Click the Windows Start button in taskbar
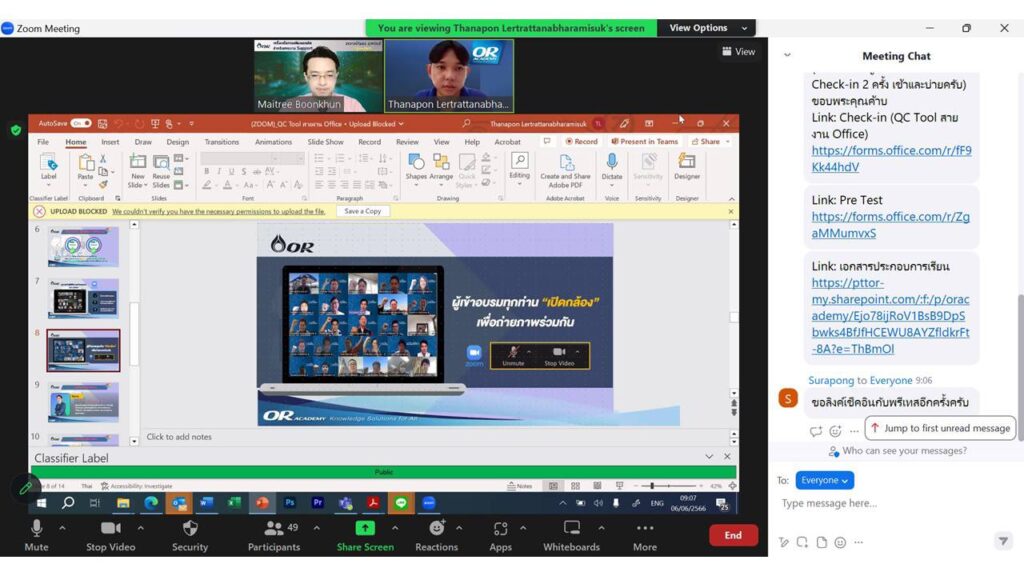 [x=41, y=503]
